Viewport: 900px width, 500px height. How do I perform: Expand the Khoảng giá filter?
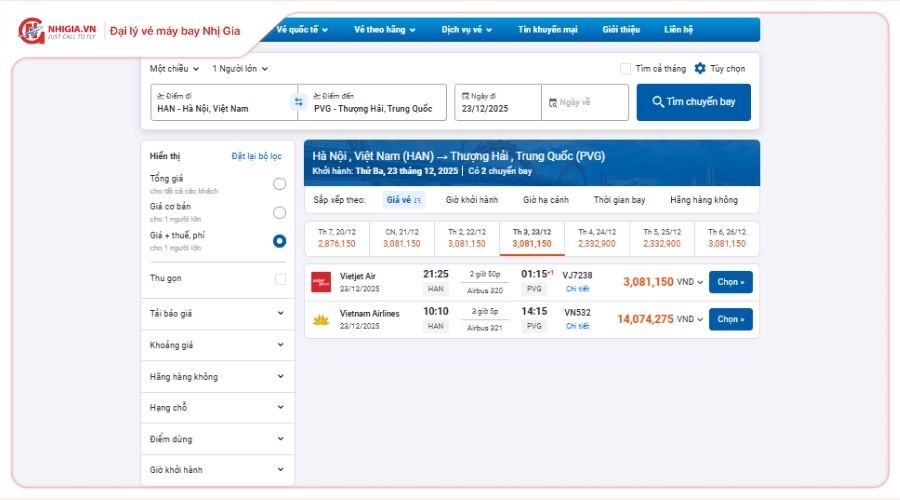pyautogui.click(x=218, y=345)
